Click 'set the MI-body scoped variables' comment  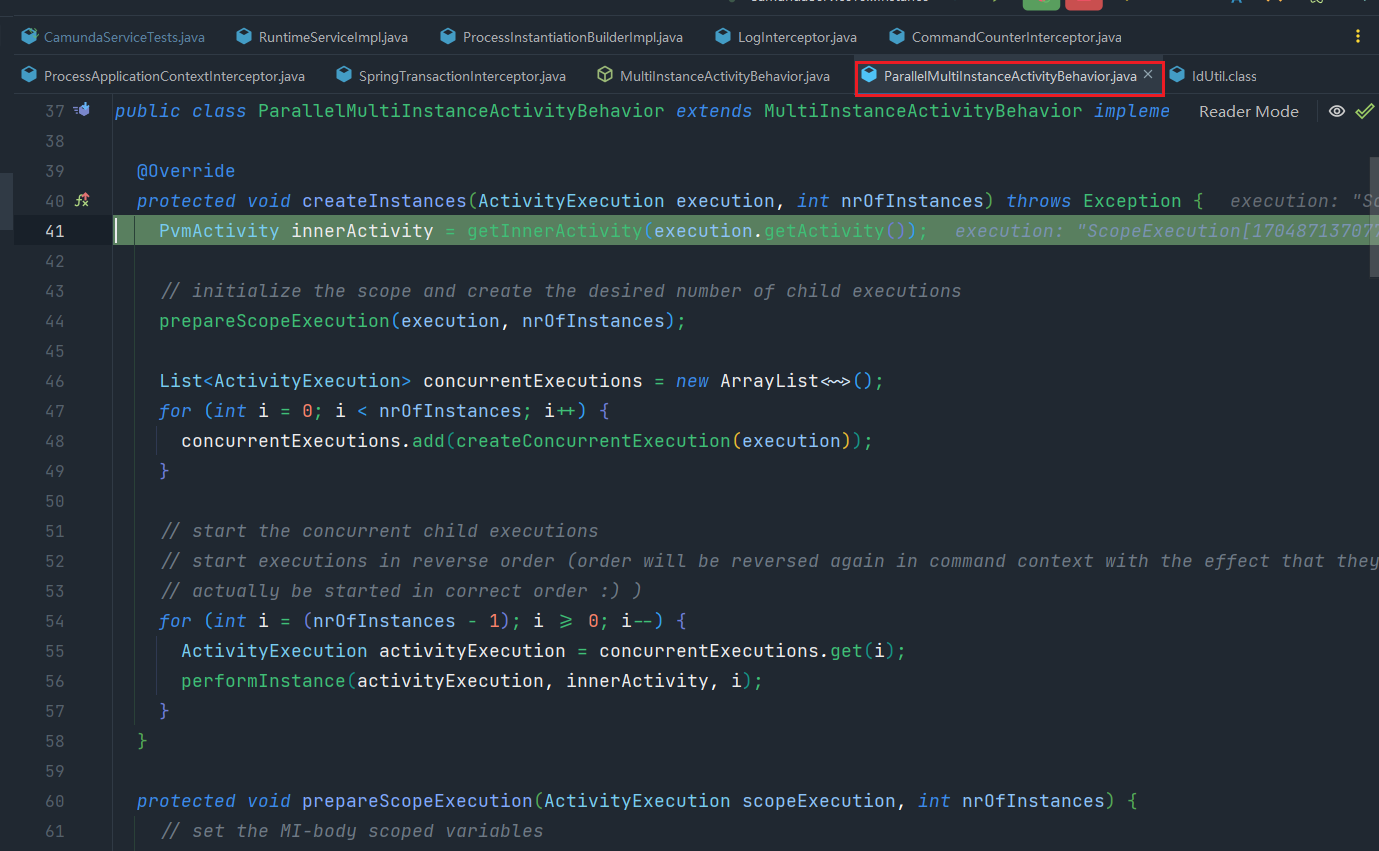[351, 831]
